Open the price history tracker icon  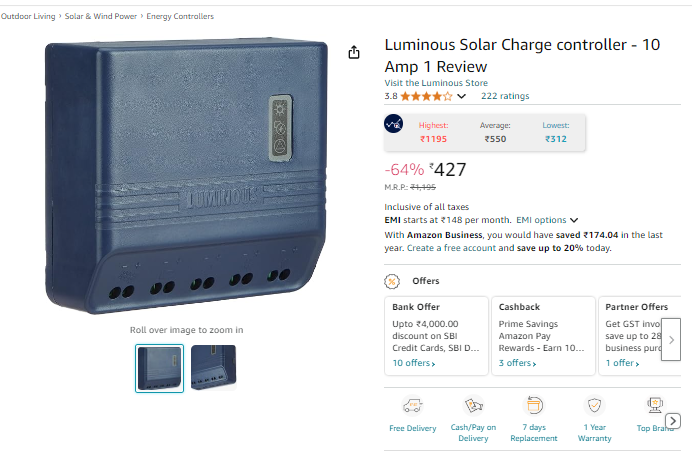393,124
